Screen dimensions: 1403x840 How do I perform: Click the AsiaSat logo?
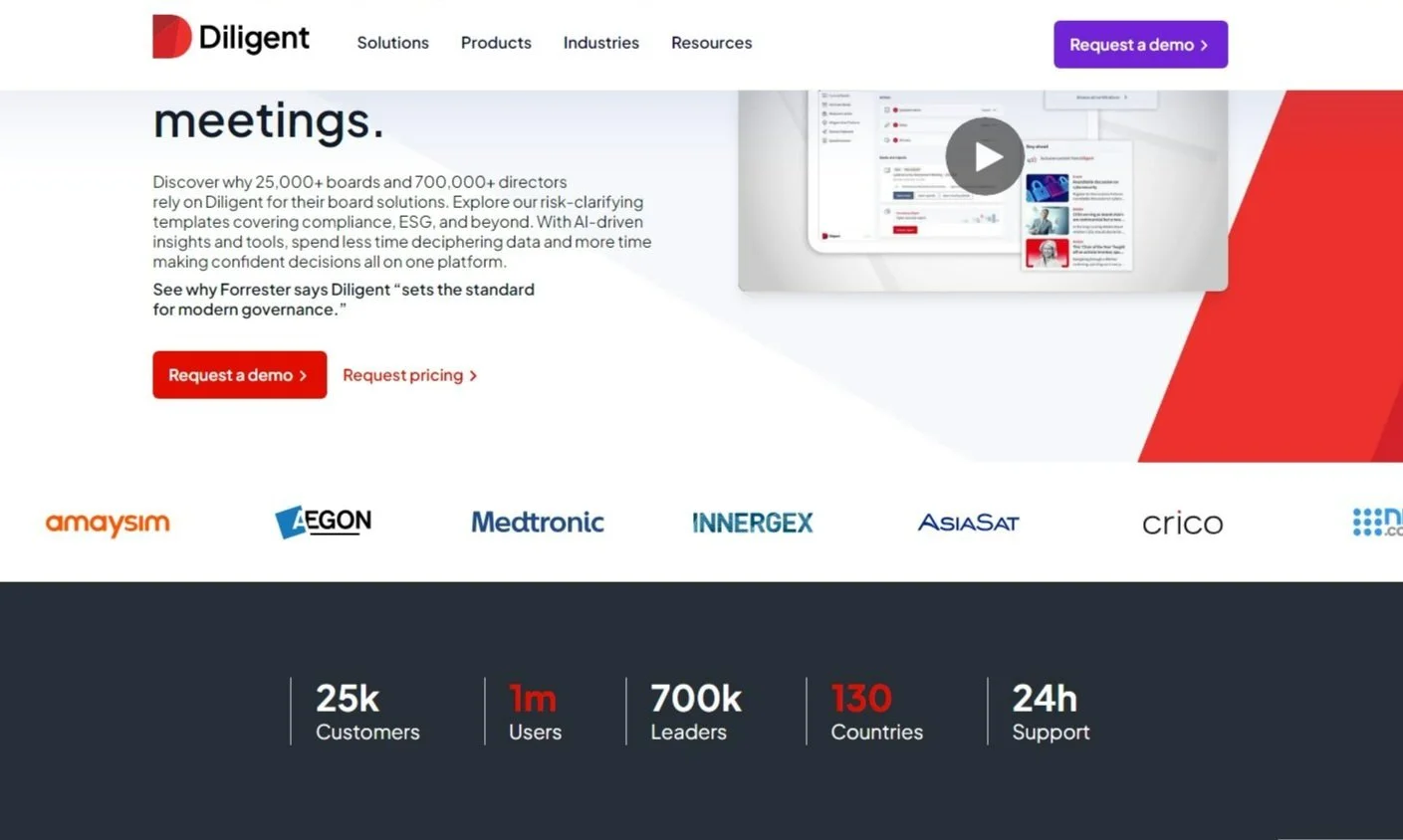point(968,523)
